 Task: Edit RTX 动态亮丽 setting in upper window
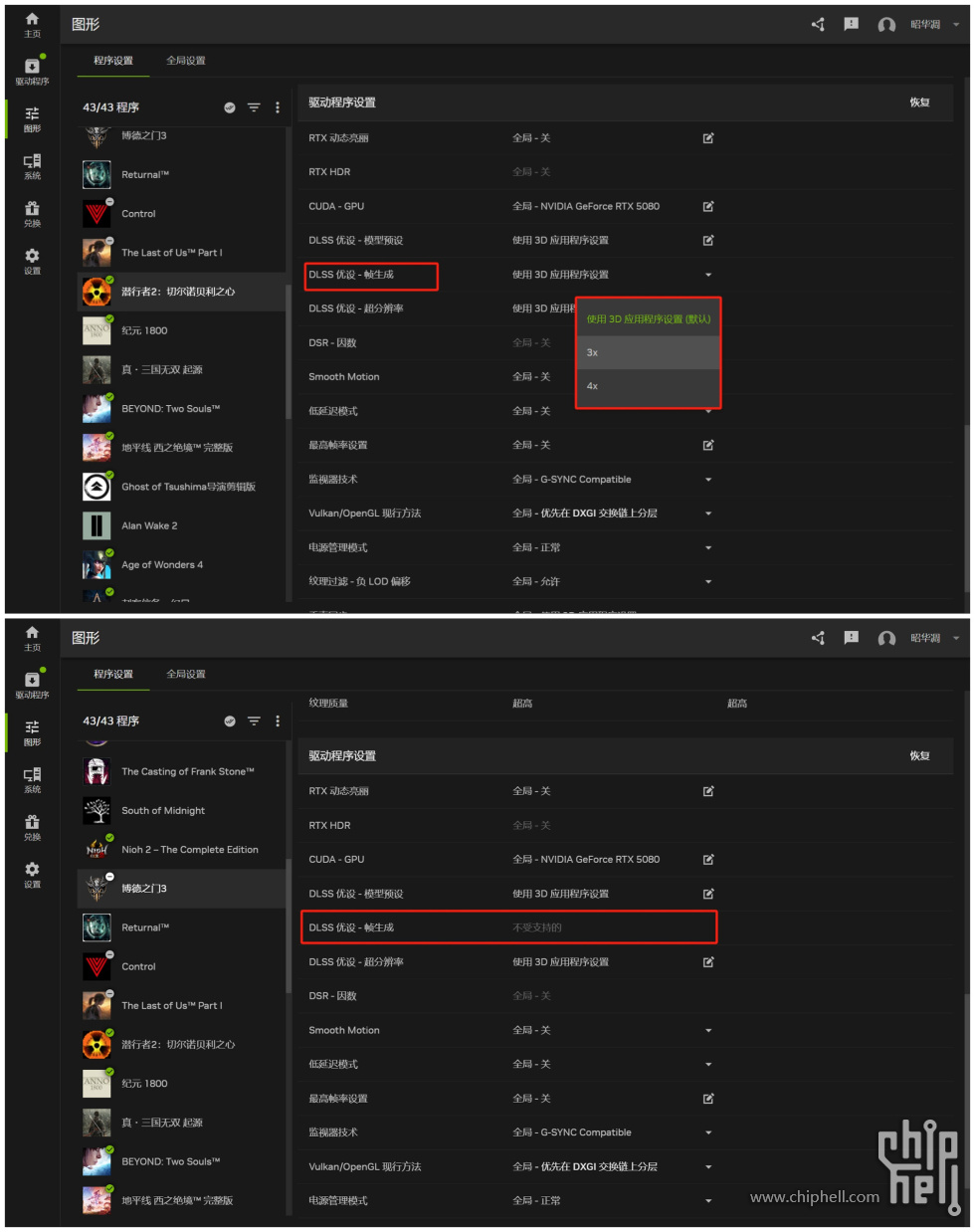(x=708, y=138)
